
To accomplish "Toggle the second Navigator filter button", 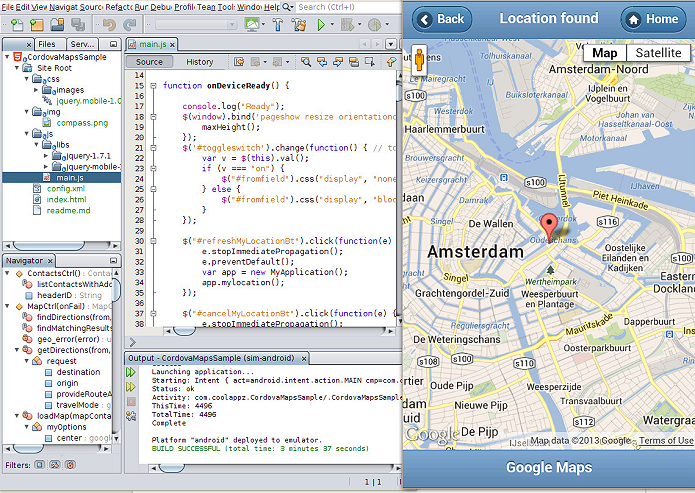I will (x=55, y=465).
